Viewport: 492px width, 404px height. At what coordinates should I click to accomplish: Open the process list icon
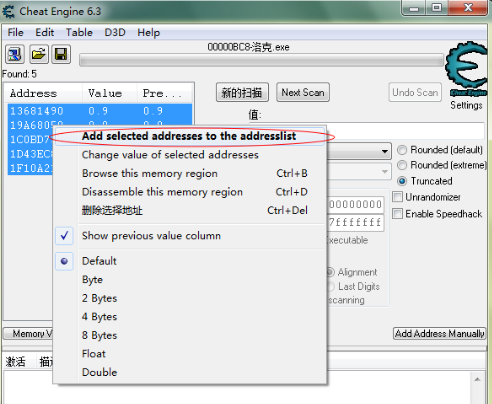[15, 54]
